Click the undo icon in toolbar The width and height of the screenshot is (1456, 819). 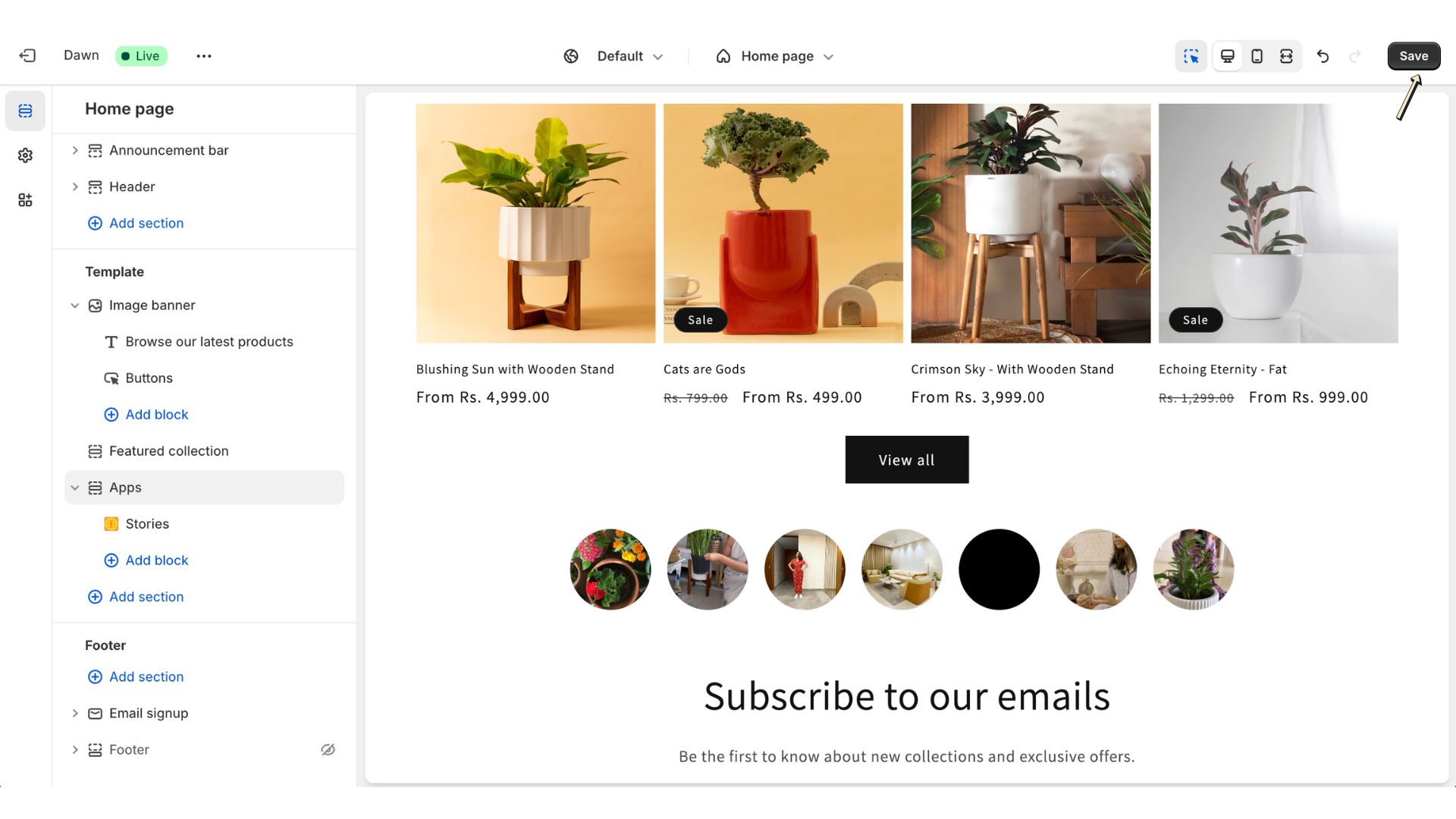[1323, 55]
